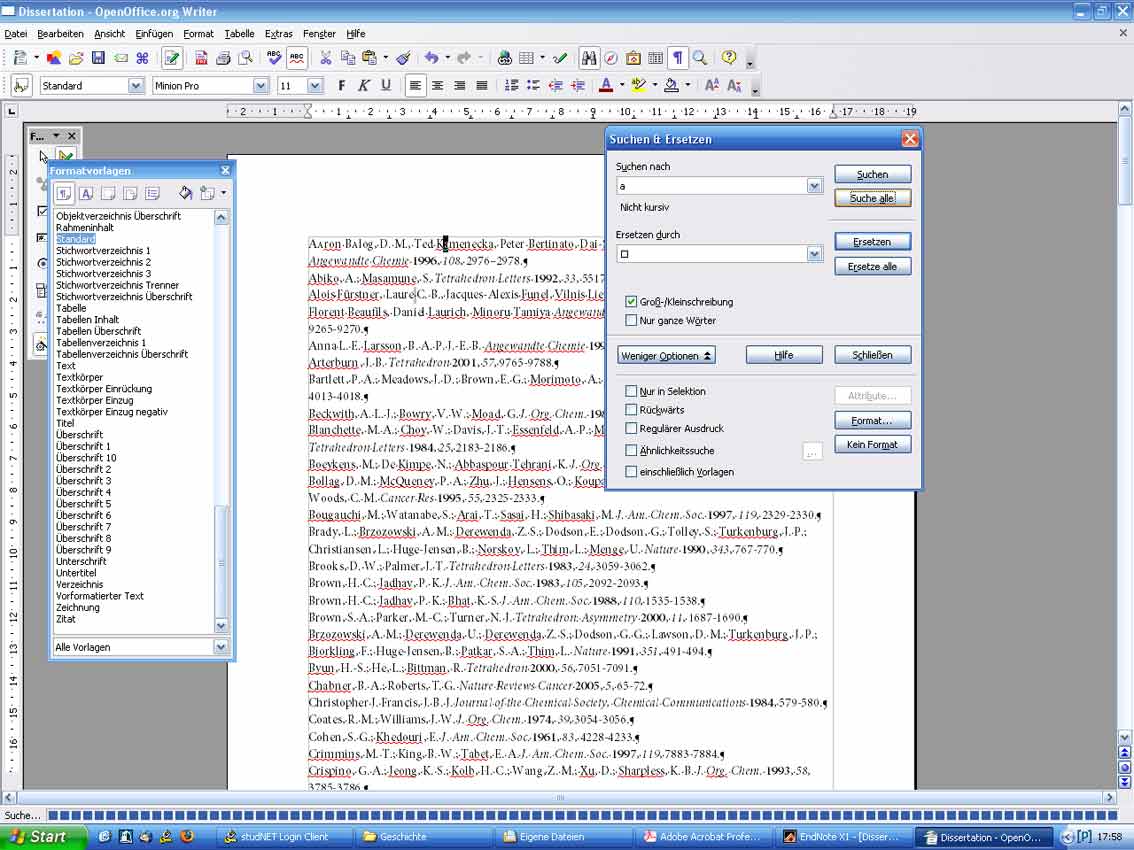
Task: Check the Regulärer Ausdruck option
Action: (631, 428)
